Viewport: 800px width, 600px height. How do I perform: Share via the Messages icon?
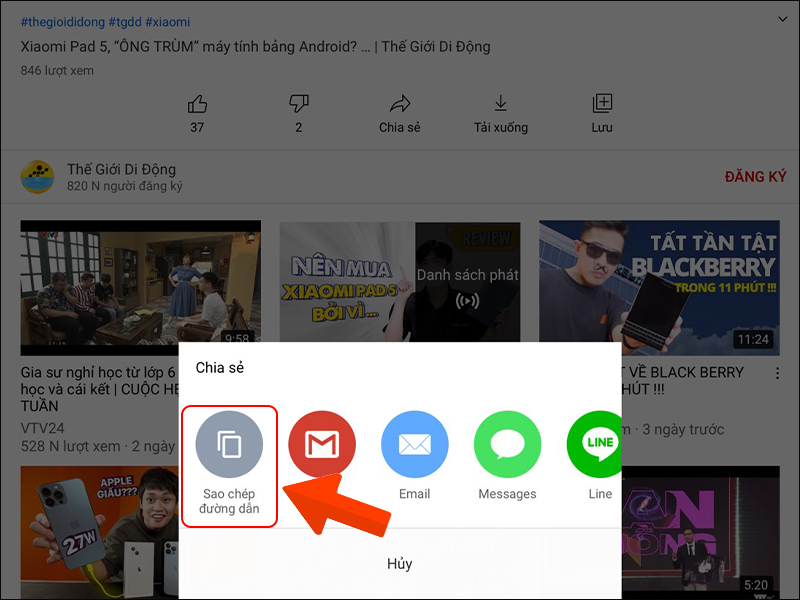508,444
